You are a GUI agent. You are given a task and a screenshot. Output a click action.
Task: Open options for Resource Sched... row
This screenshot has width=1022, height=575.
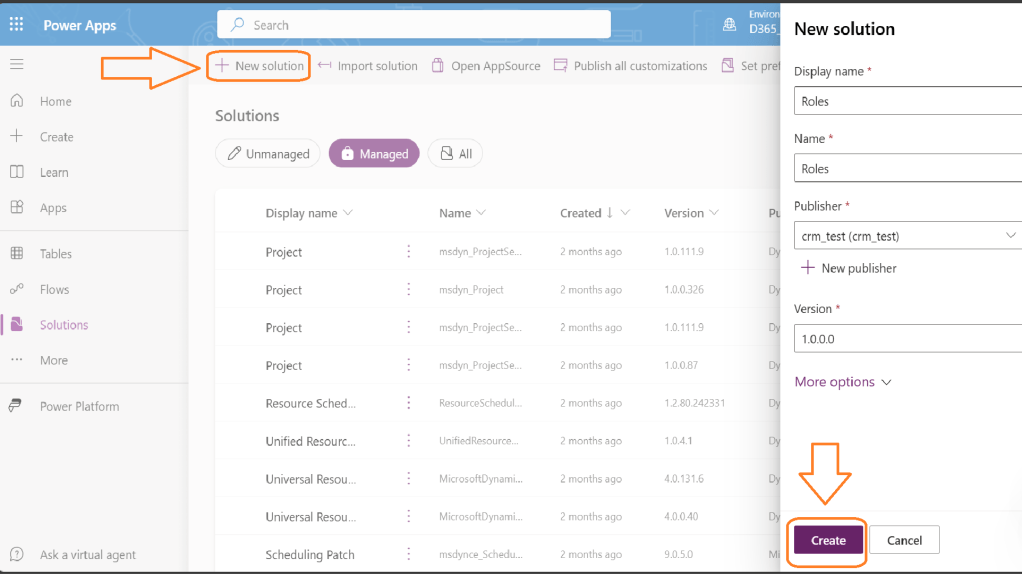coord(409,403)
